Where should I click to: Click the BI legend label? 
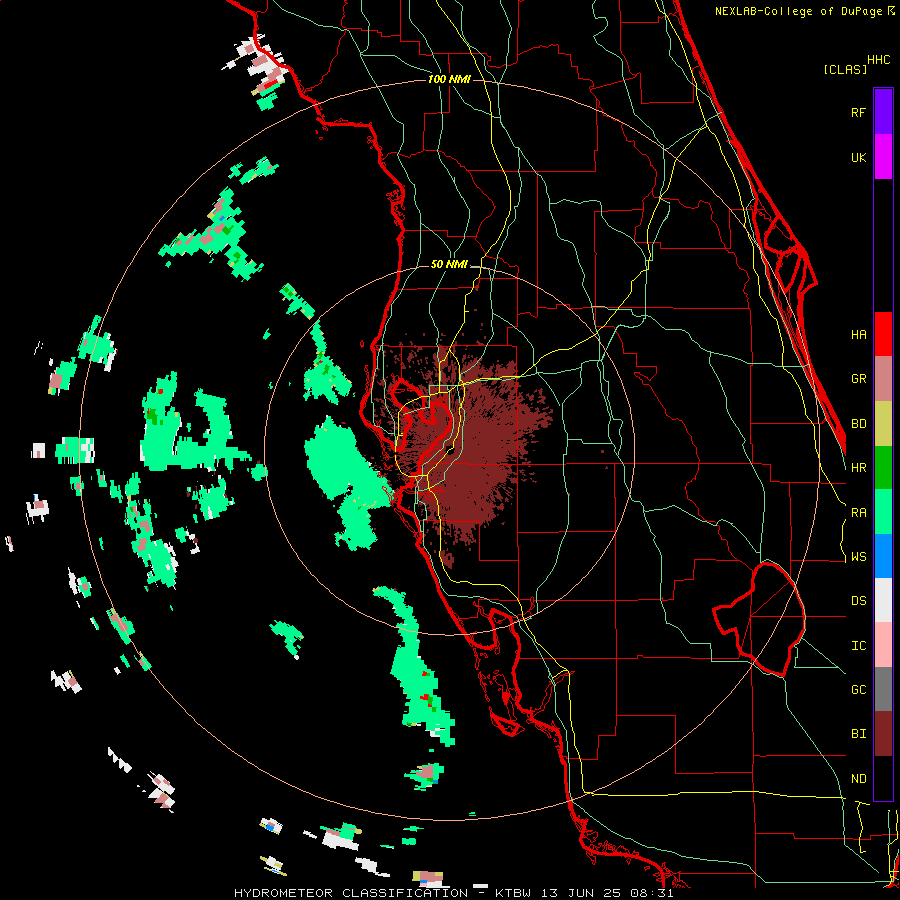click(x=858, y=734)
